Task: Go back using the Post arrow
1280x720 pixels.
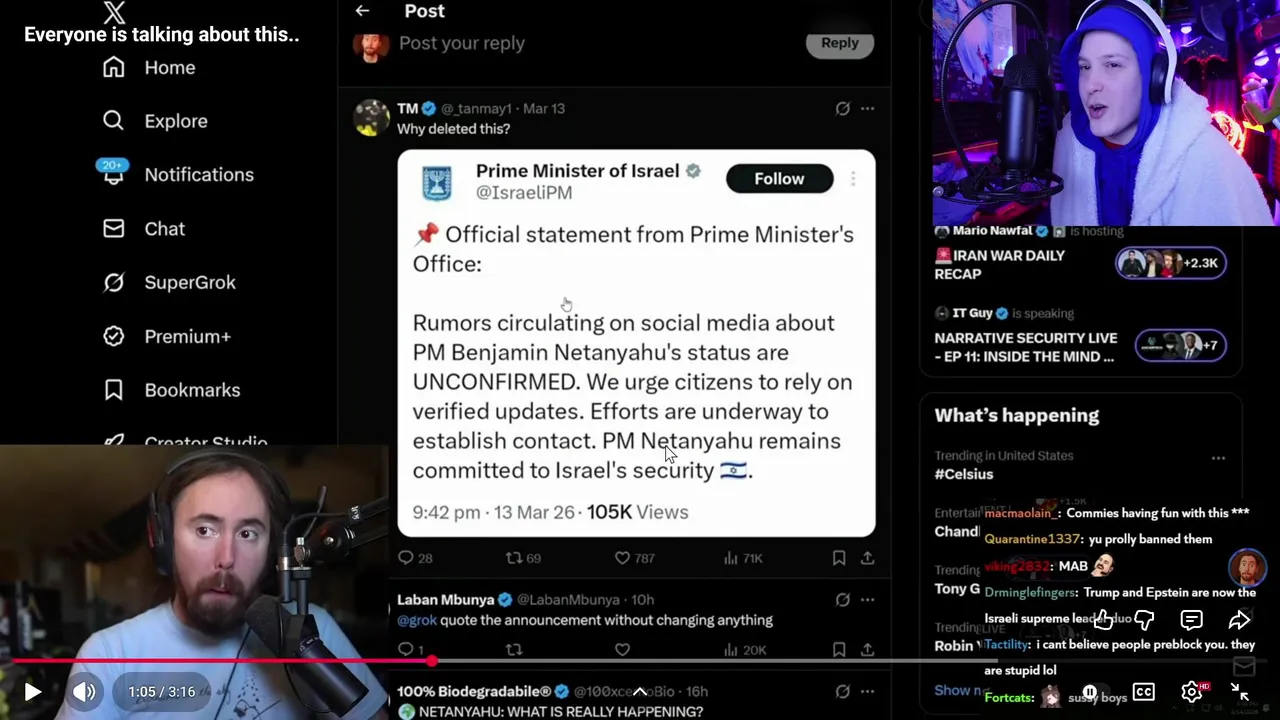Action: (x=362, y=11)
